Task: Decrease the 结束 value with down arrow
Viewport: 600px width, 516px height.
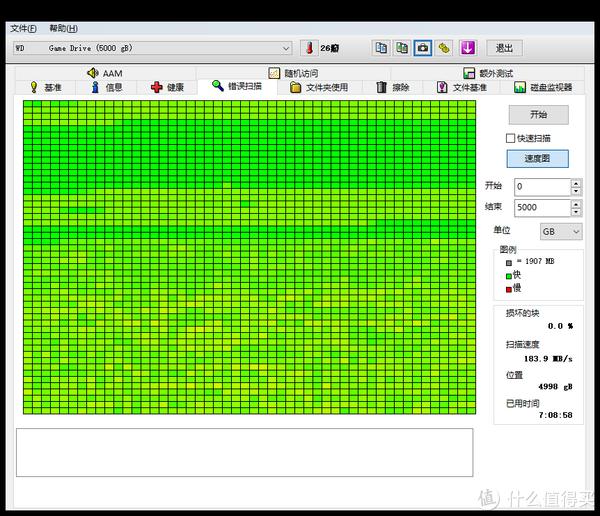Action: point(576,212)
